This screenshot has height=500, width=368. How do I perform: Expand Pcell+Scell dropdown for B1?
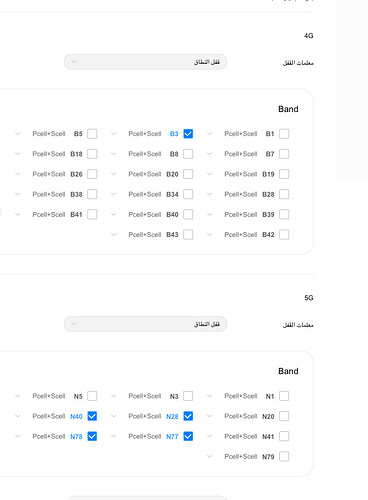tap(234, 134)
